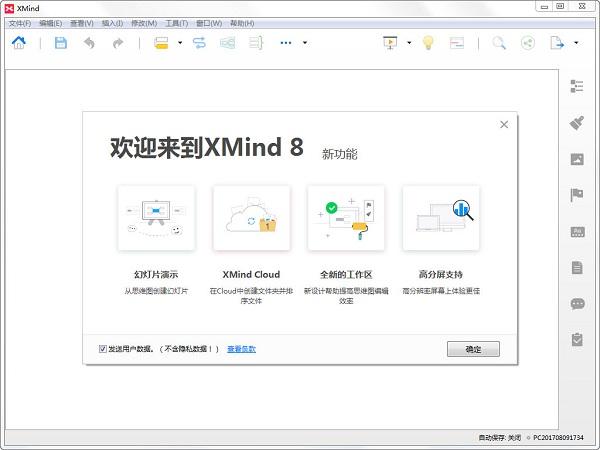Expand the topic insert dropdown arrow
This screenshot has width=600, height=450.
pyautogui.click(x=180, y=43)
